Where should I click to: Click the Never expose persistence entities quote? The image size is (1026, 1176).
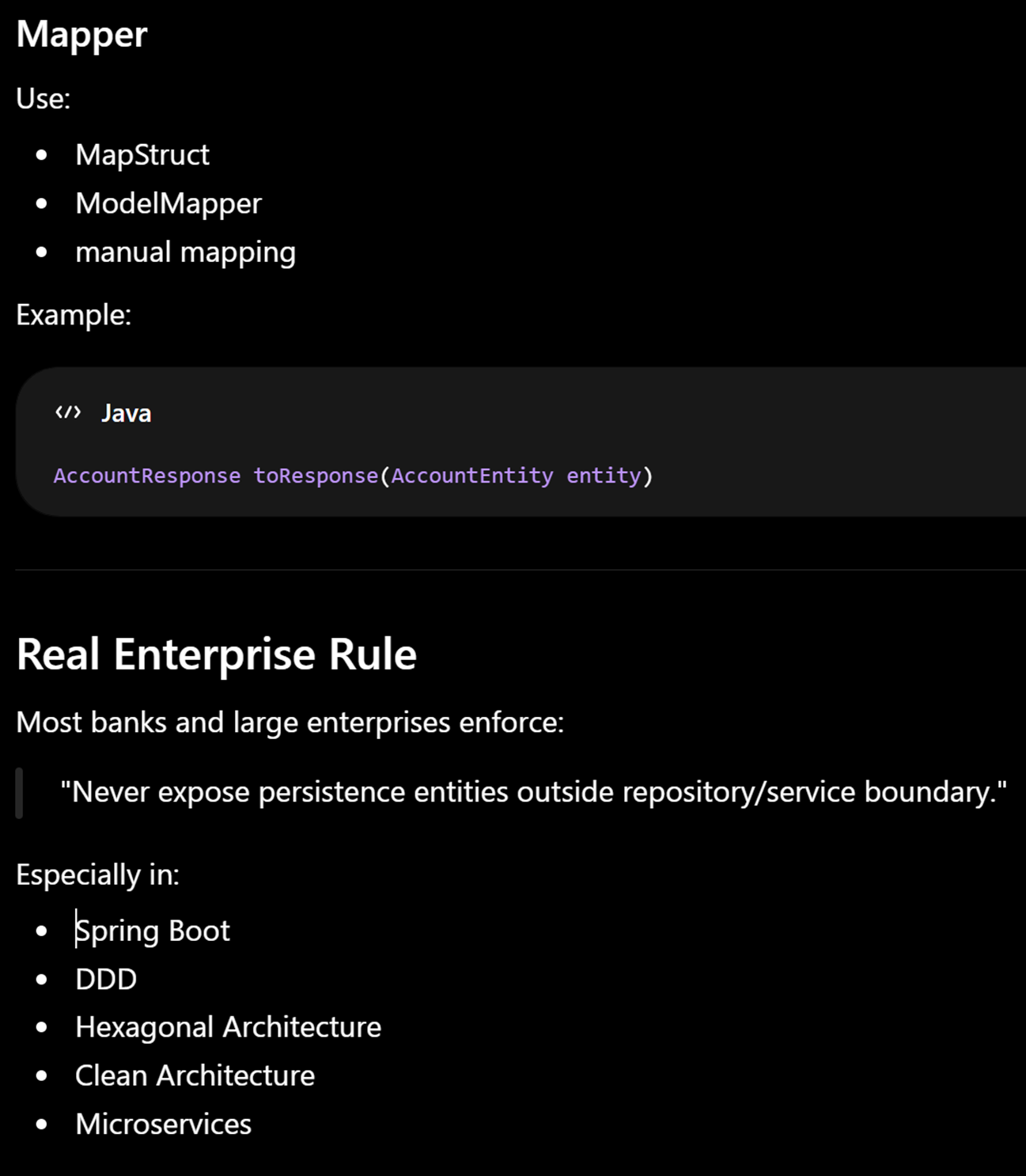[x=534, y=792]
